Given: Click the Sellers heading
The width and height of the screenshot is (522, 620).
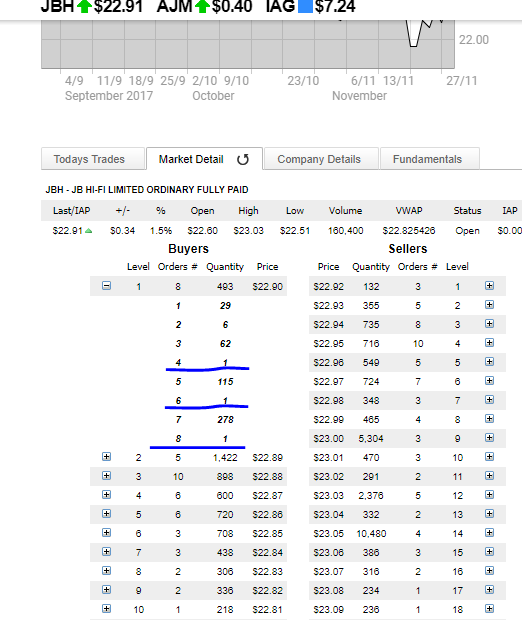Looking at the screenshot, I should [408, 249].
